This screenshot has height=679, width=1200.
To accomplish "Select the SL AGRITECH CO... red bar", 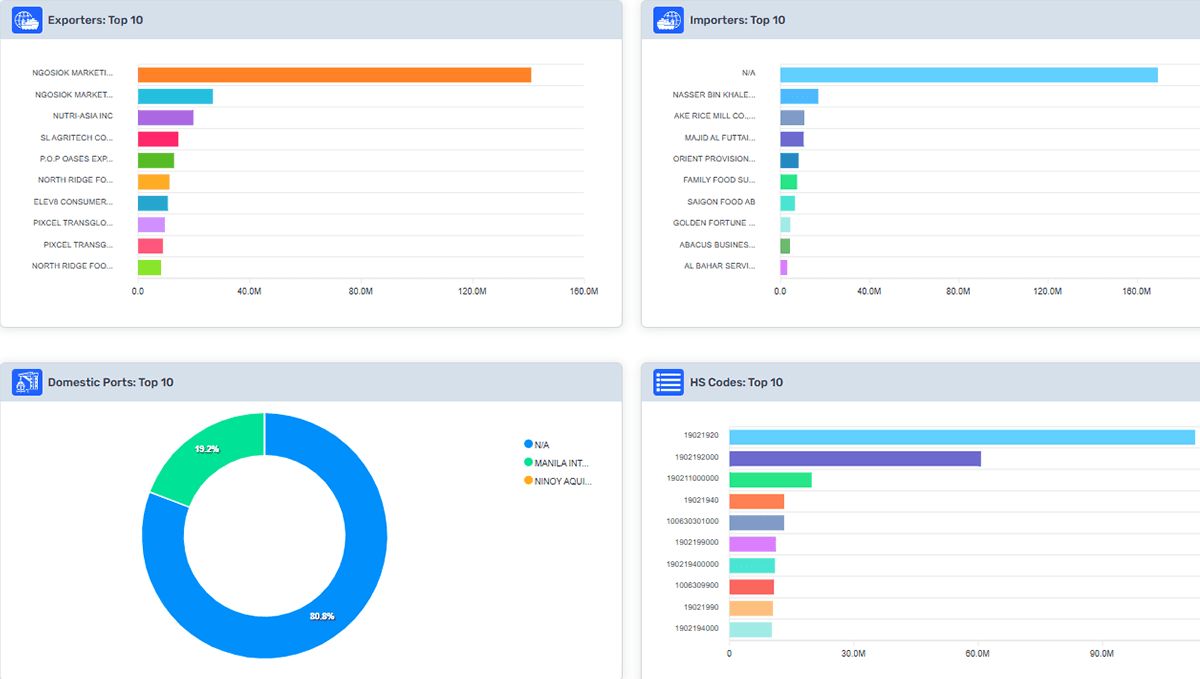I will [x=158, y=139].
